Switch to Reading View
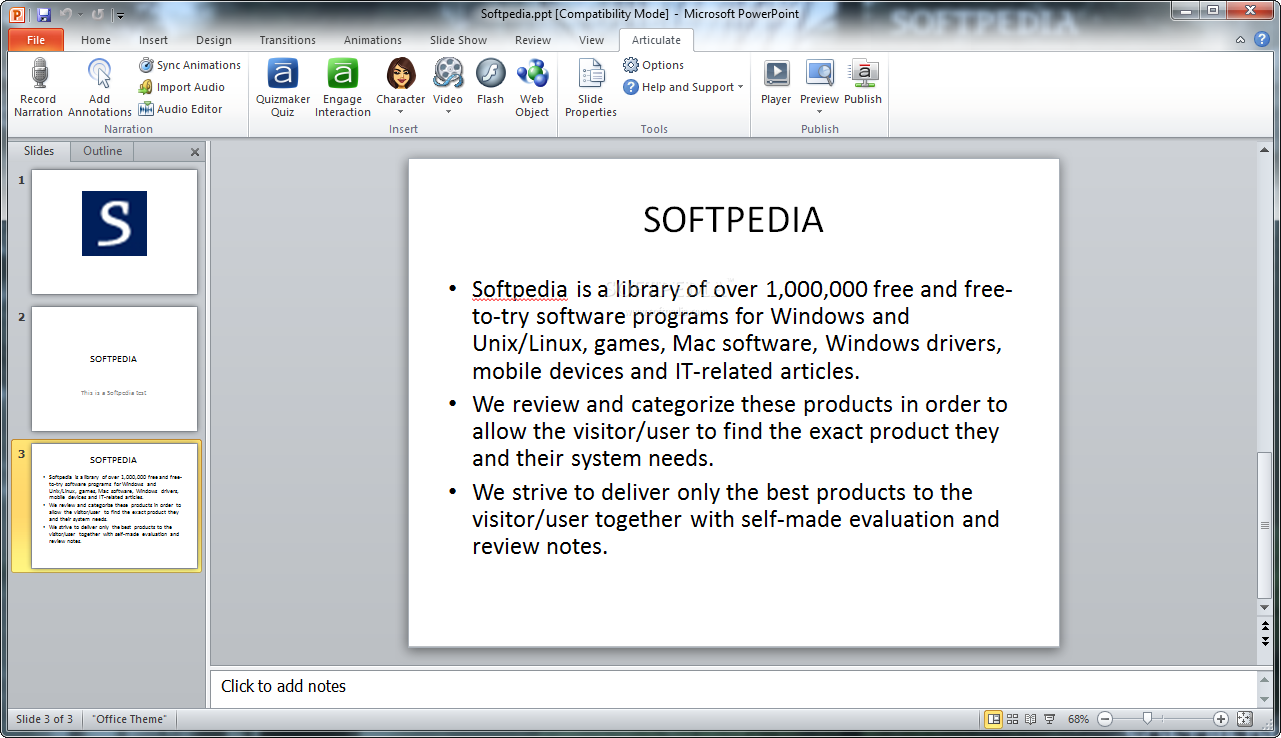Viewport: 1281px width, 738px height. tap(1030, 719)
